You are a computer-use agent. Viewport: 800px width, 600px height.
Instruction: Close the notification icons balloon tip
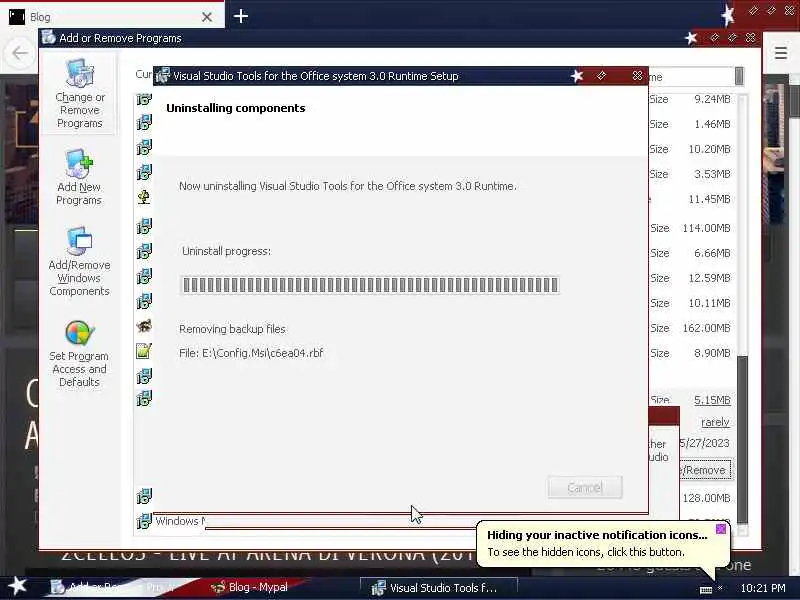[x=720, y=529]
